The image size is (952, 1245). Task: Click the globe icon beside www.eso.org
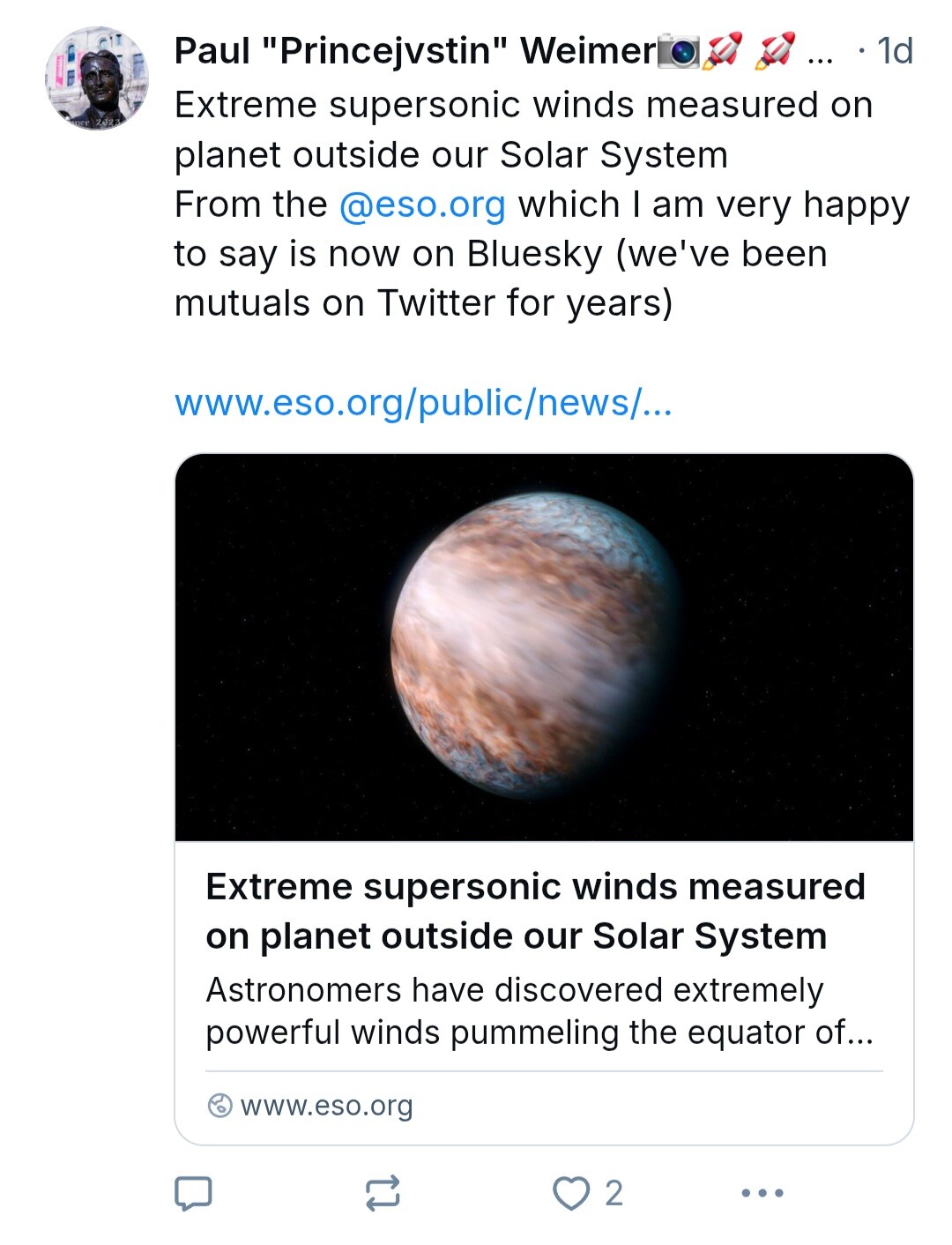tap(219, 1105)
